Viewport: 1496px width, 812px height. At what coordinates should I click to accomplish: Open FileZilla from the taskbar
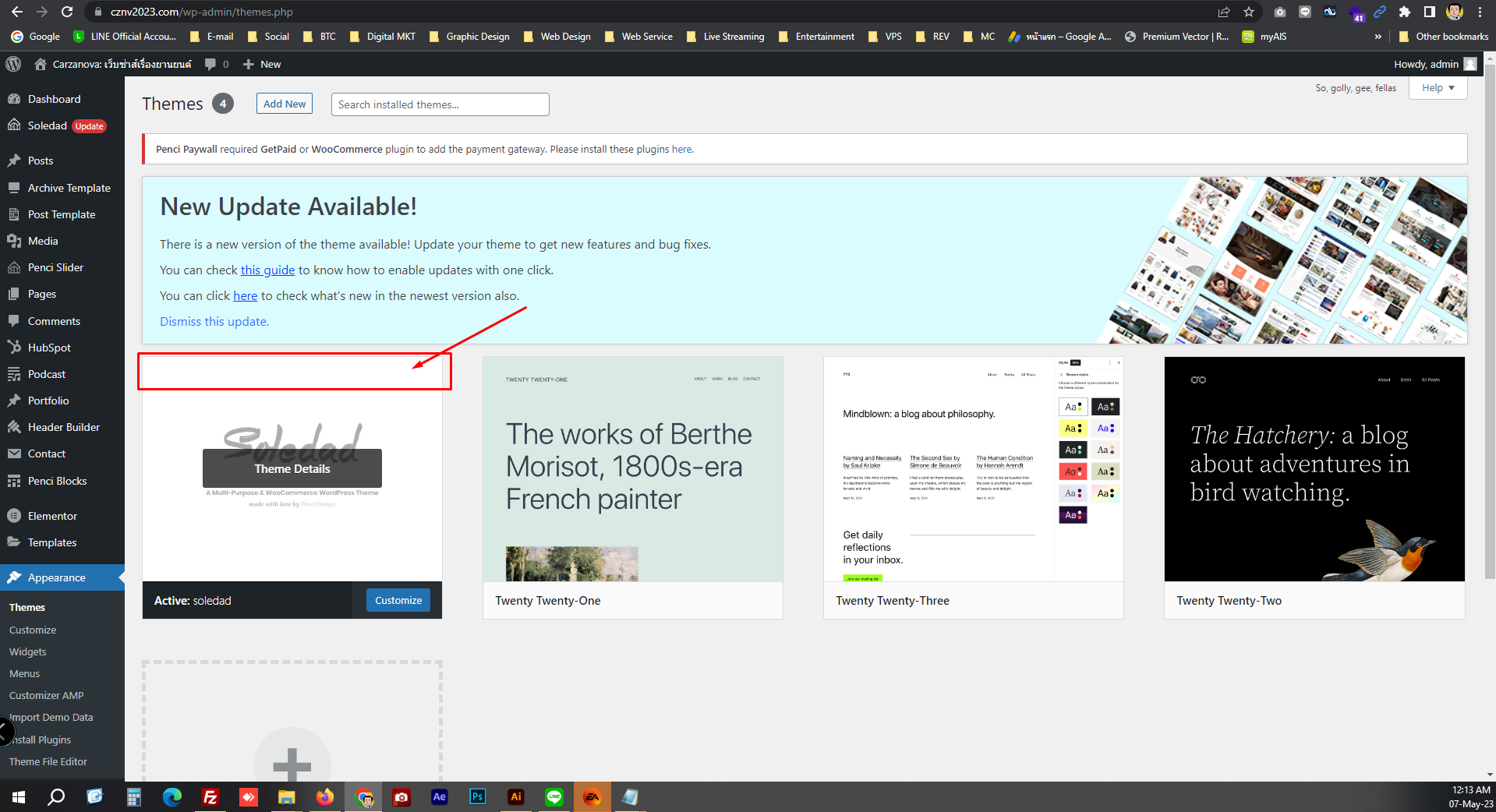[210, 796]
